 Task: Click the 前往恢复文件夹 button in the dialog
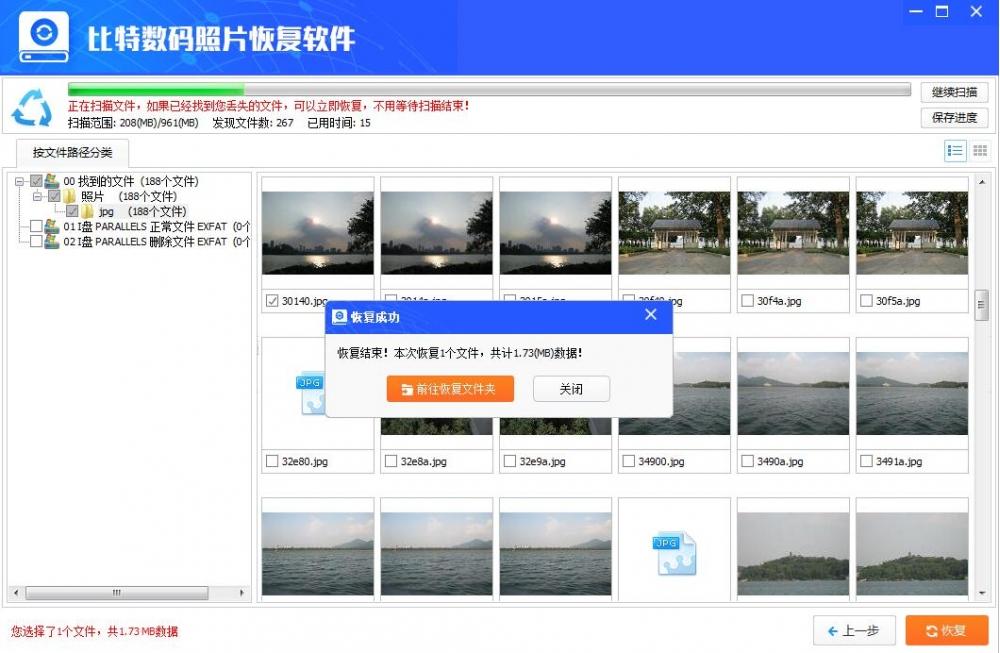pos(449,388)
